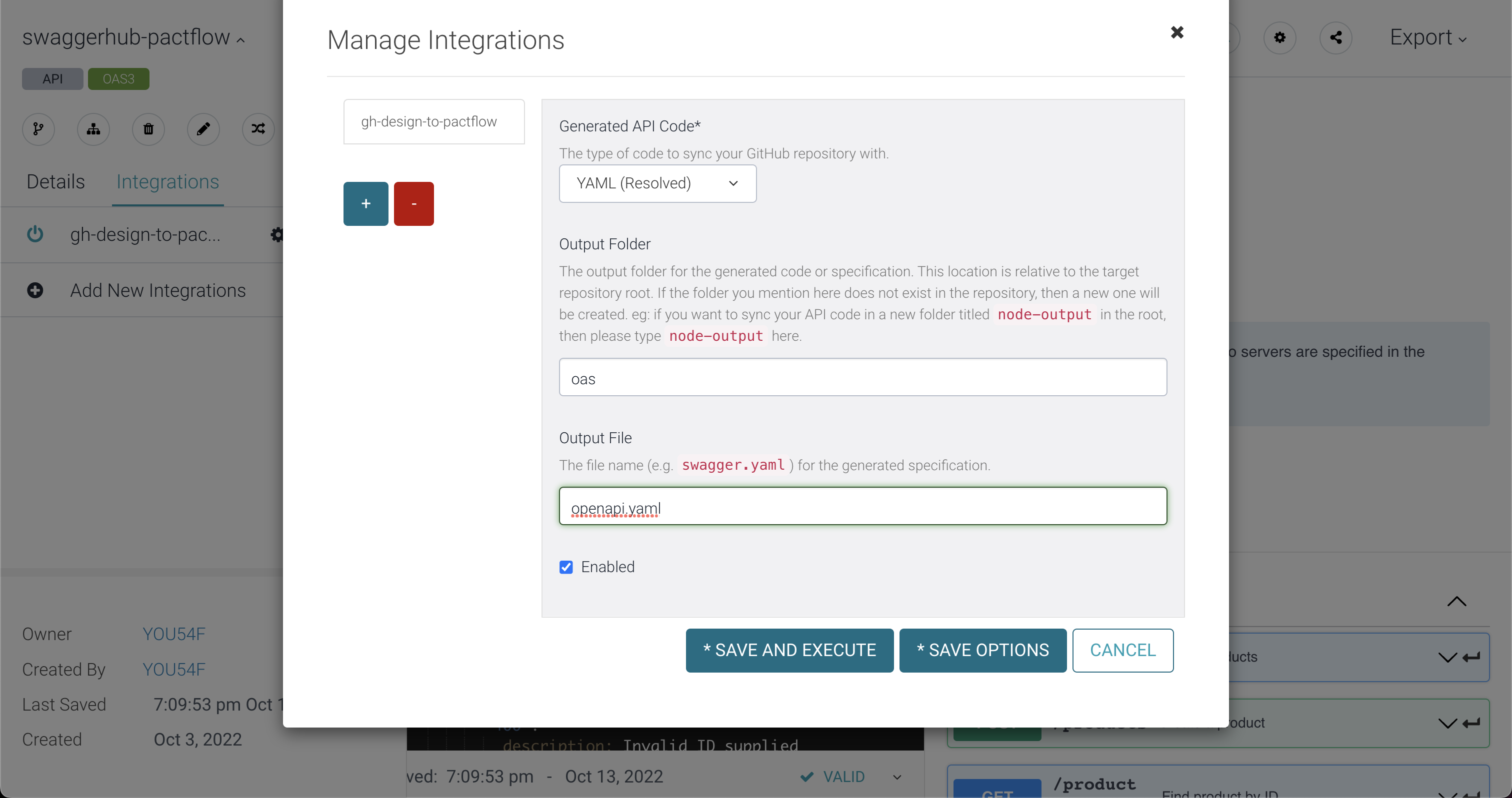Toggle power icon for gh-design-to-pac integration
Image resolution: width=1512 pixels, height=798 pixels.
(x=35, y=234)
